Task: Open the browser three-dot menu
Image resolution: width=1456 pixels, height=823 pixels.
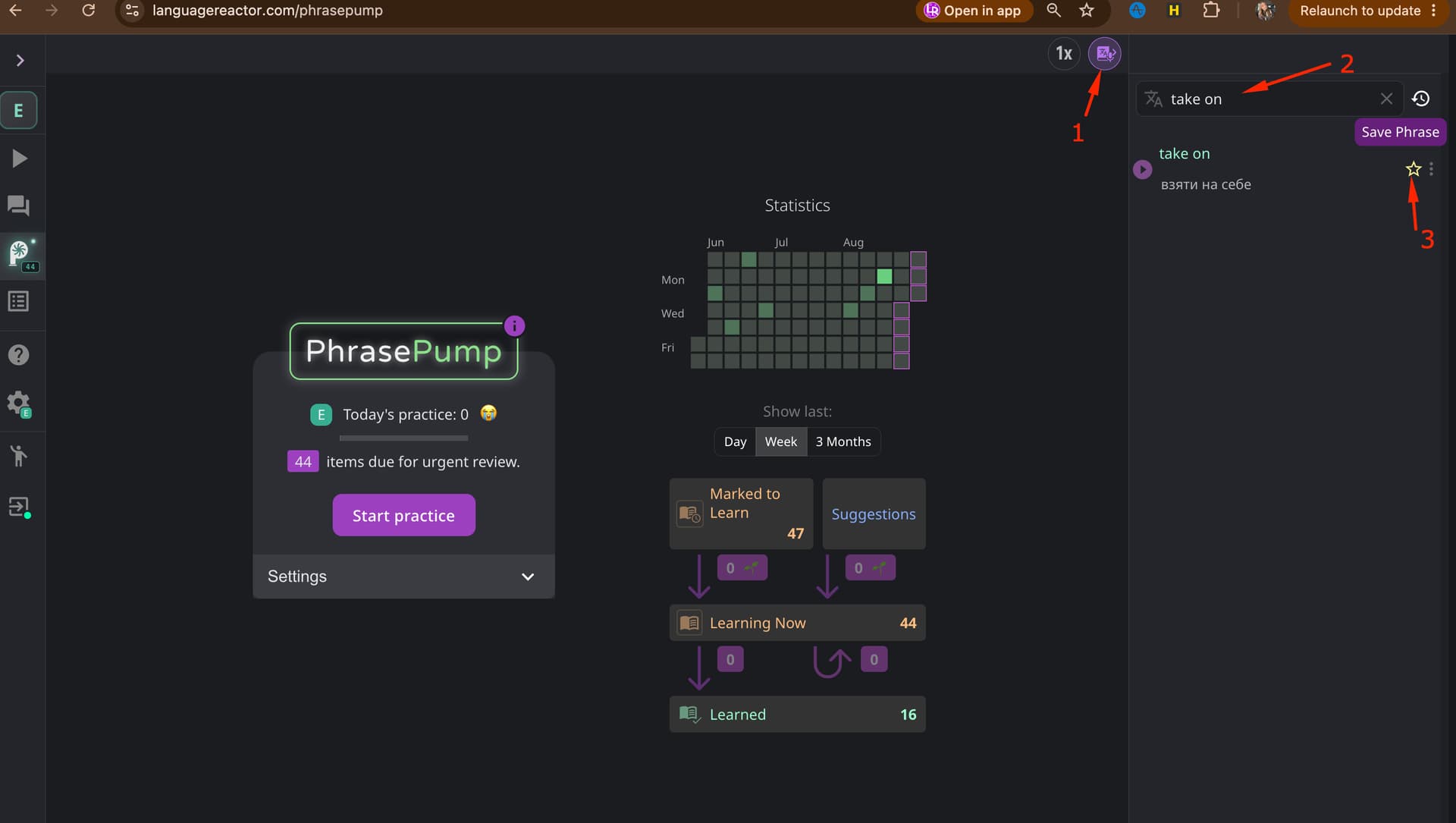Action: pos(1433,11)
